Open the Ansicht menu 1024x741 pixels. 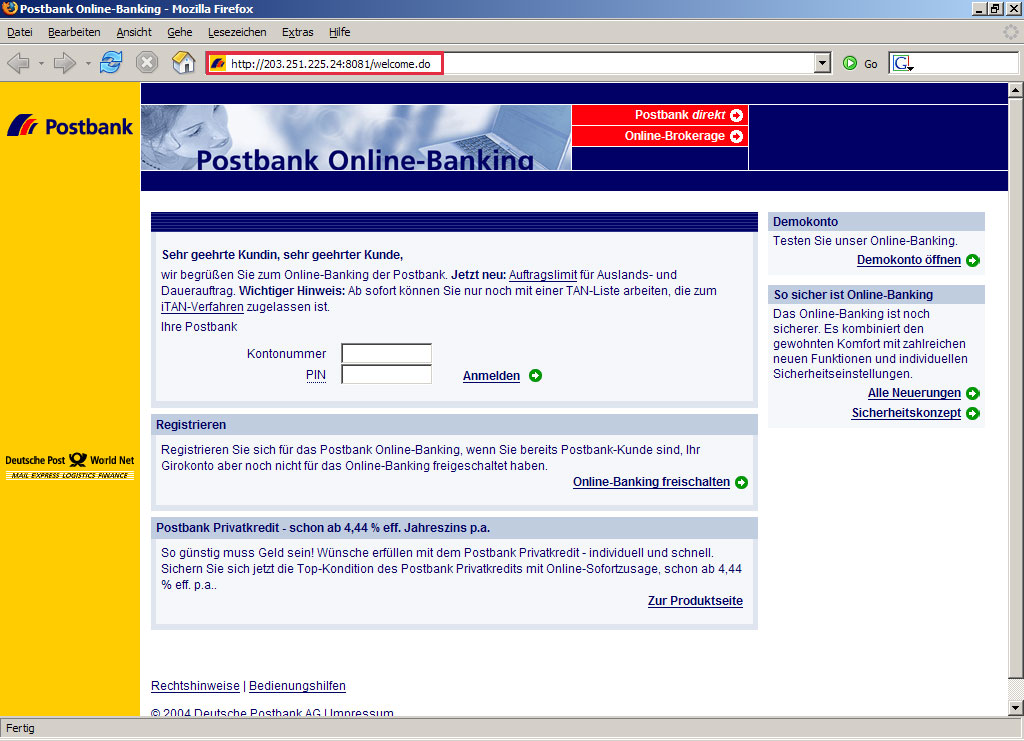click(x=134, y=32)
